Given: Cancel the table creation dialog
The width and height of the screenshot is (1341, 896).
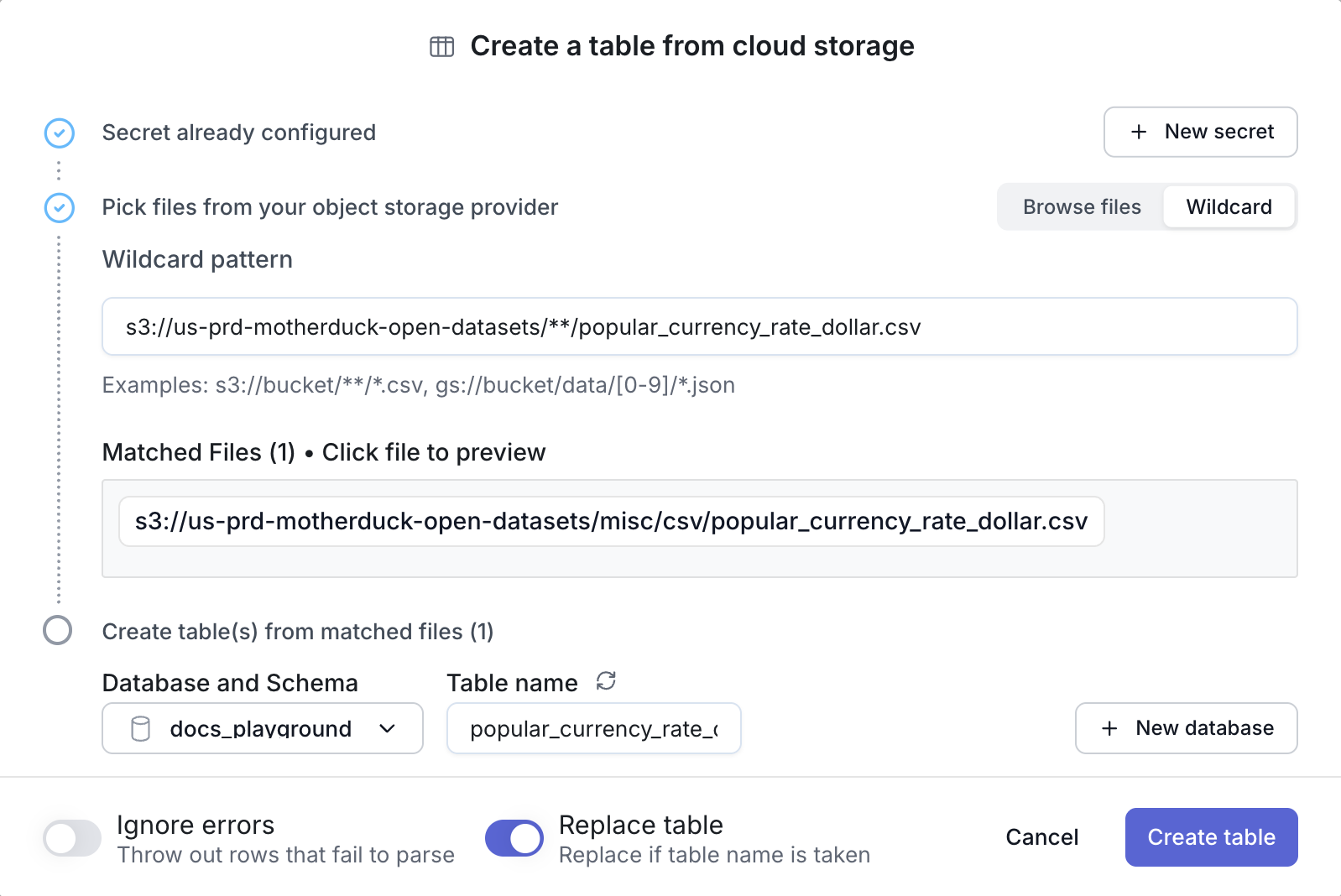Looking at the screenshot, I should [1041, 837].
